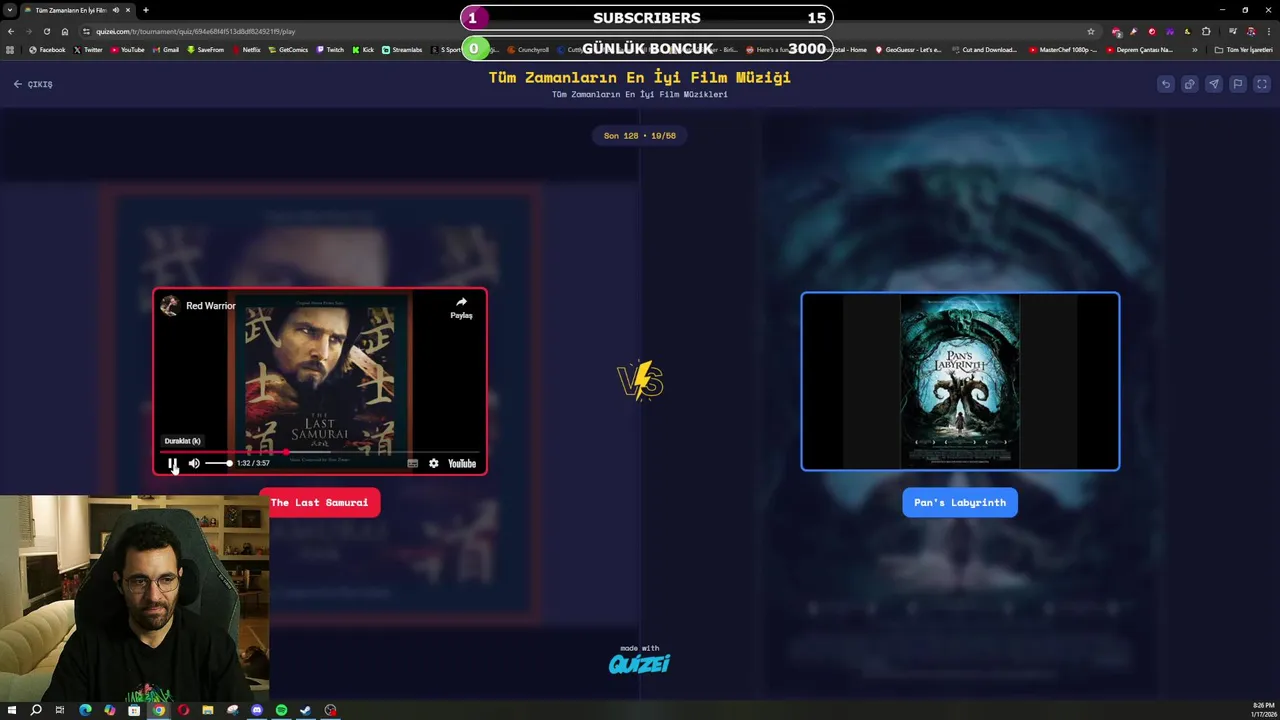This screenshot has width=1280, height=720.
Task: Open the Kick bookmark
Action: point(363,49)
